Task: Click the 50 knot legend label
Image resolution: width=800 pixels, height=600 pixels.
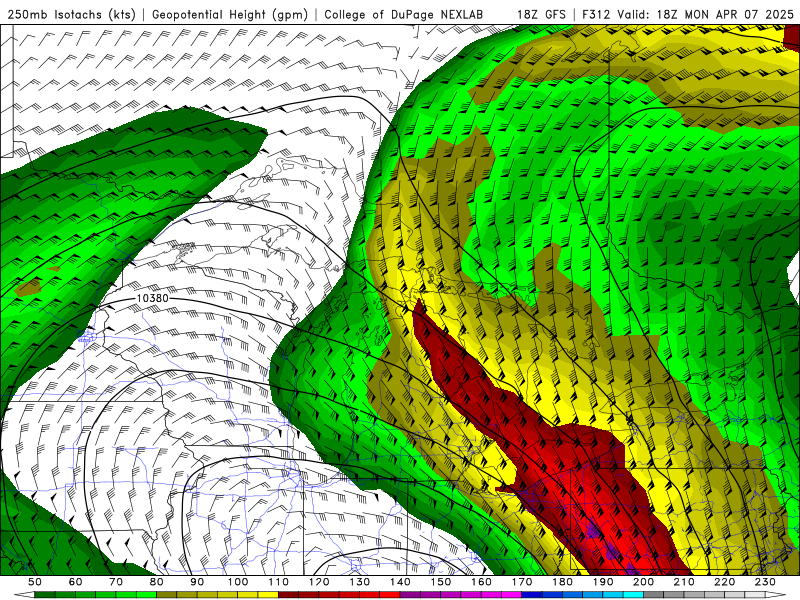Action: [x=35, y=582]
